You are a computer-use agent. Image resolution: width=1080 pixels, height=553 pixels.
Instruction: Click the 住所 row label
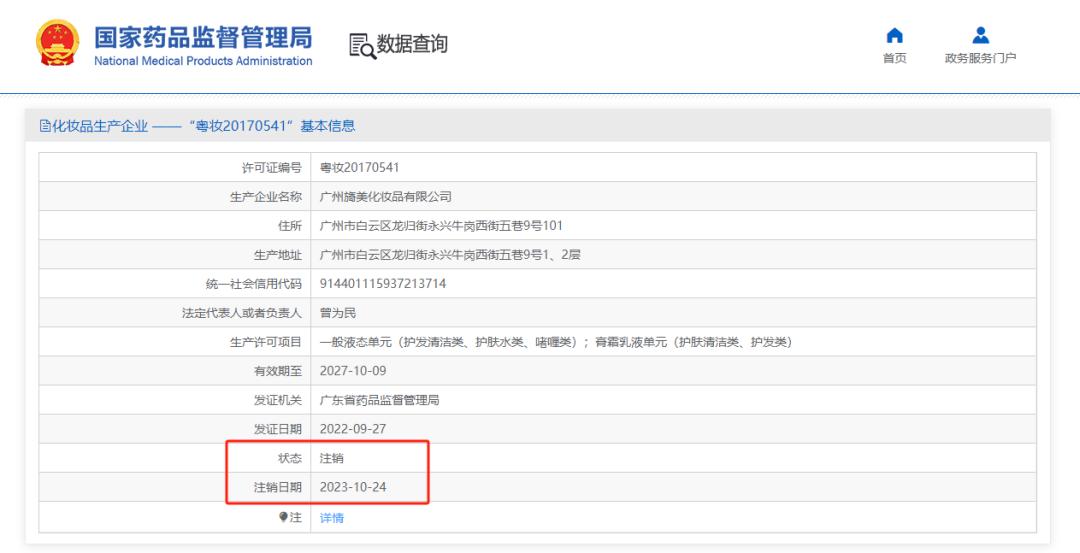click(290, 226)
